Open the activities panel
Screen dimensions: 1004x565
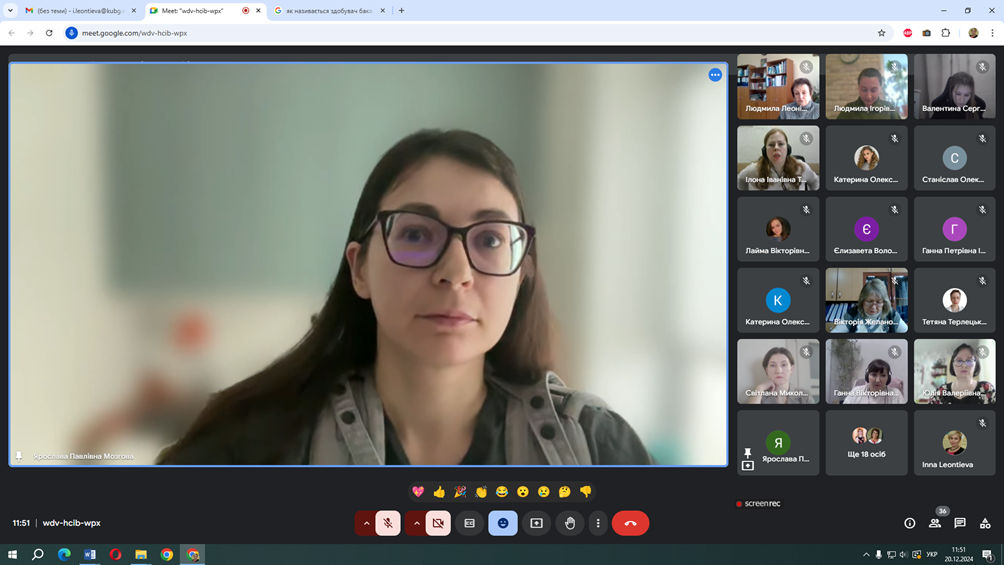click(x=985, y=523)
